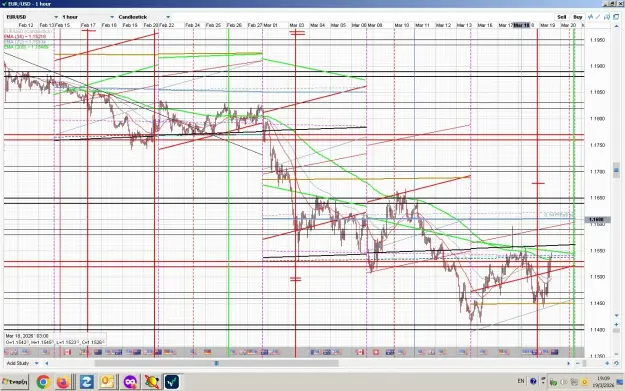This screenshot has height=391, width=625.
Task: Click the Mar 18 03:00 OHLC info box
Action: coord(55,339)
